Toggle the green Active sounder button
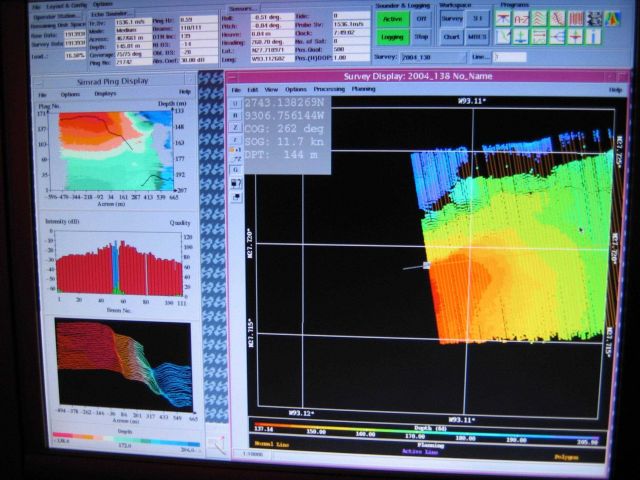This screenshot has width=640, height=480. 392,19
